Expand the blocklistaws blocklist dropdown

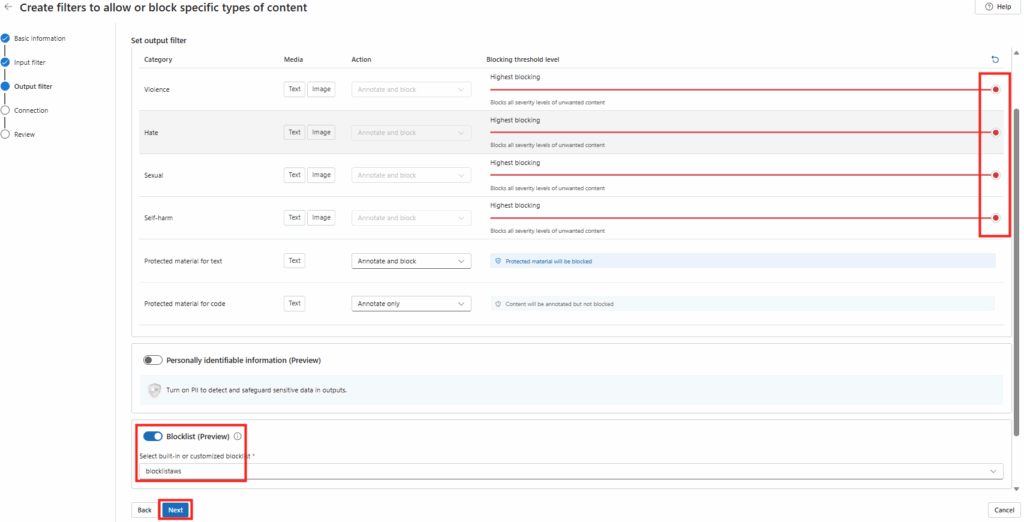click(x=570, y=471)
